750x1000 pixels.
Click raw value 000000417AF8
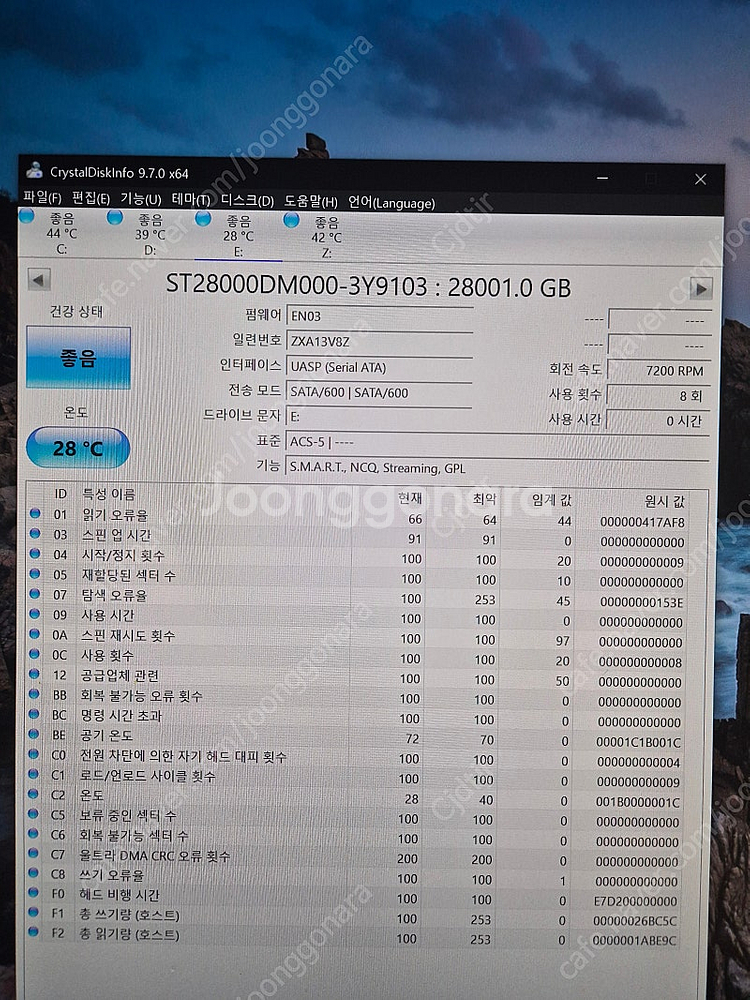[642, 522]
